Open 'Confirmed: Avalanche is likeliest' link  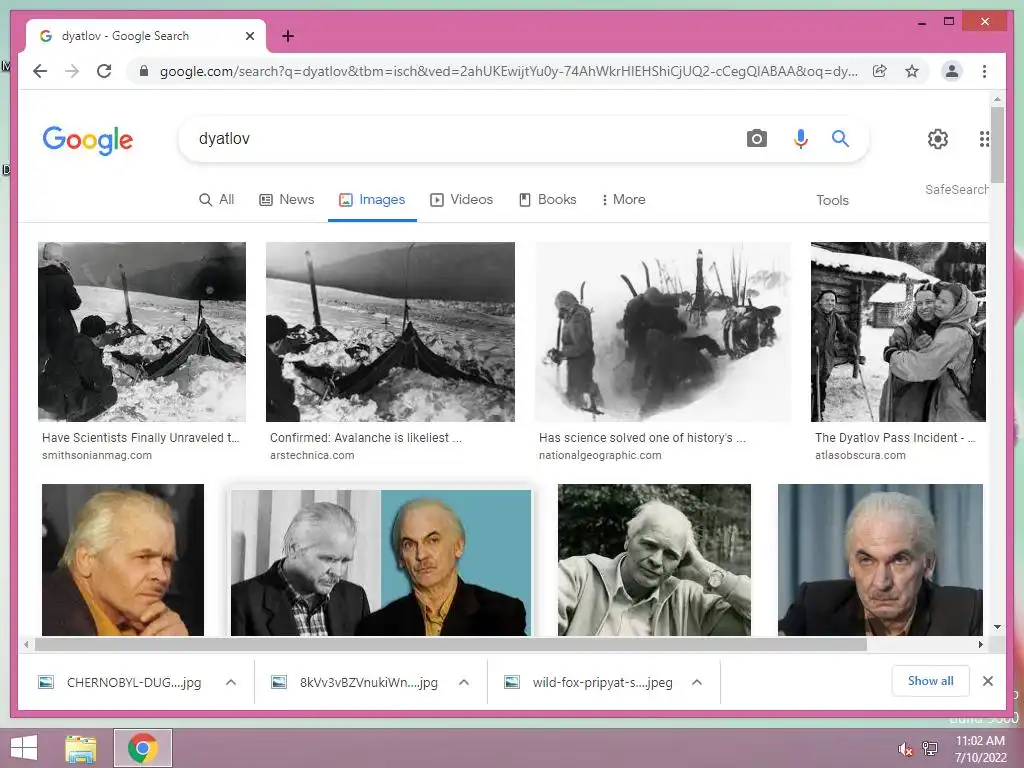tap(366, 438)
